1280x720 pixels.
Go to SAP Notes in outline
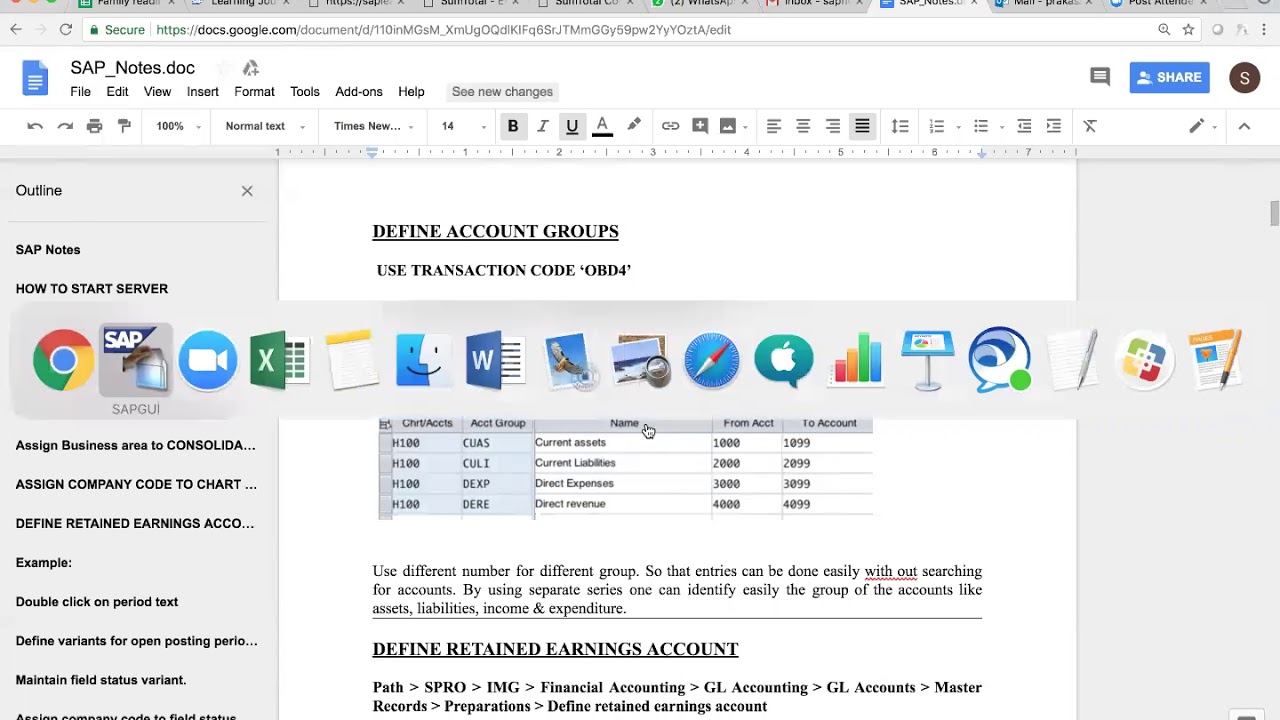pyautogui.click(x=48, y=250)
